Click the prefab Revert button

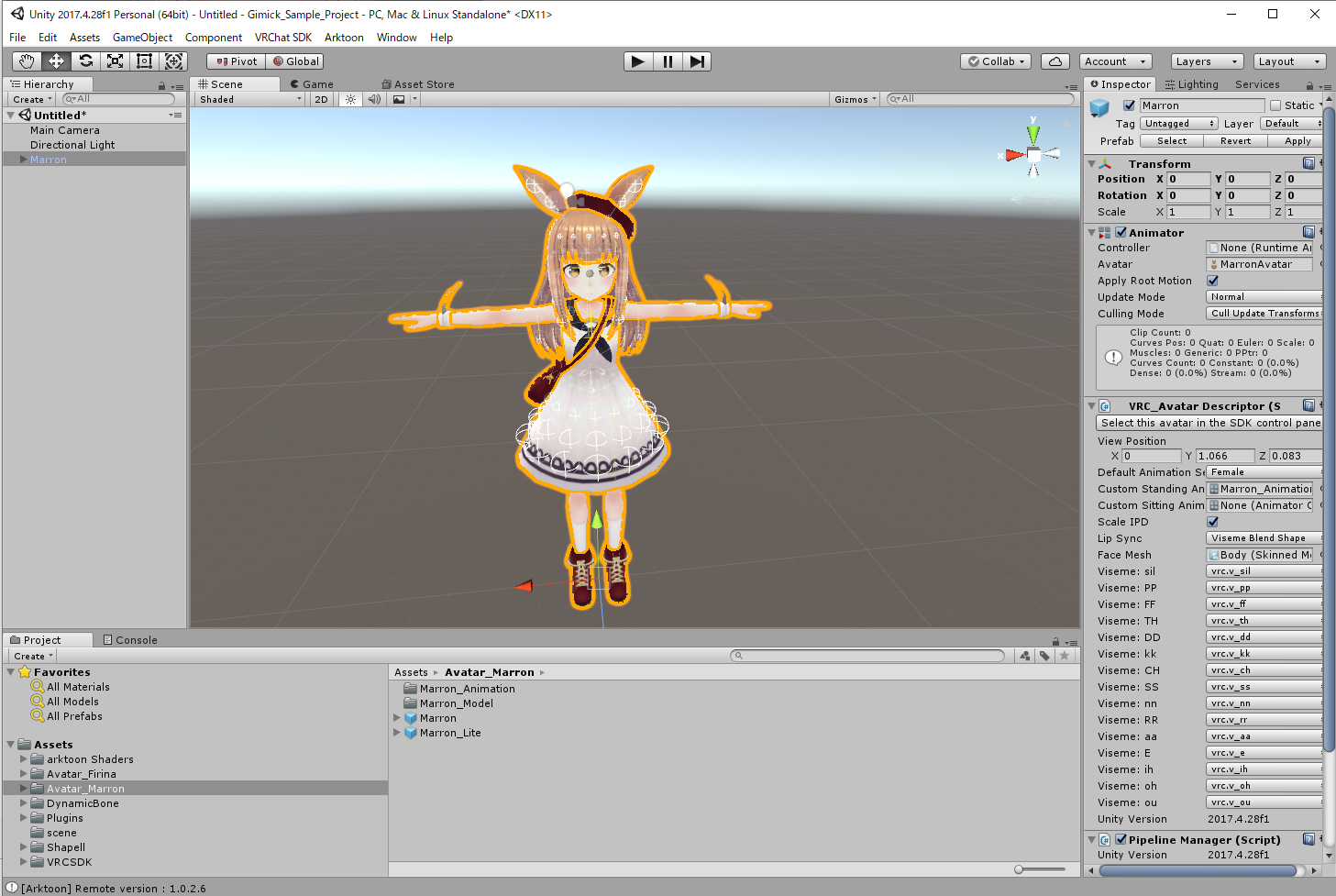click(1235, 141)
